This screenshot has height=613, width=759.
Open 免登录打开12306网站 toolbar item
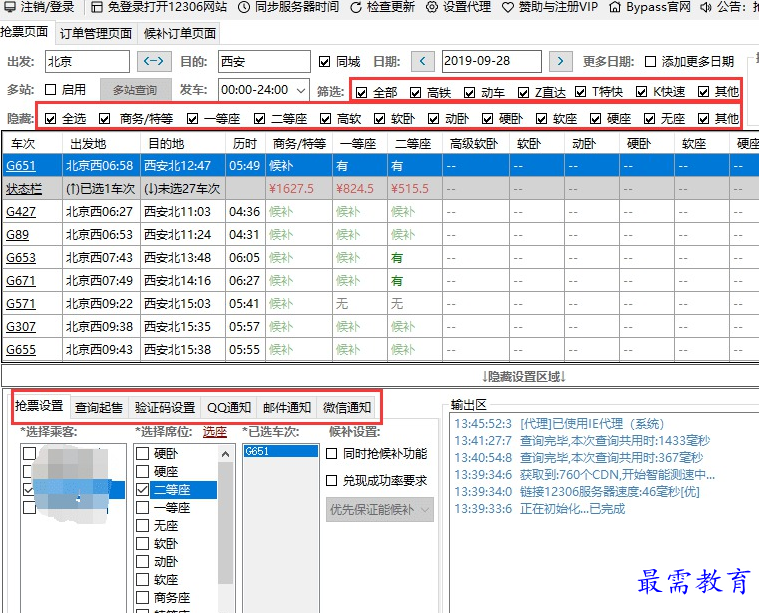[159, 7]
